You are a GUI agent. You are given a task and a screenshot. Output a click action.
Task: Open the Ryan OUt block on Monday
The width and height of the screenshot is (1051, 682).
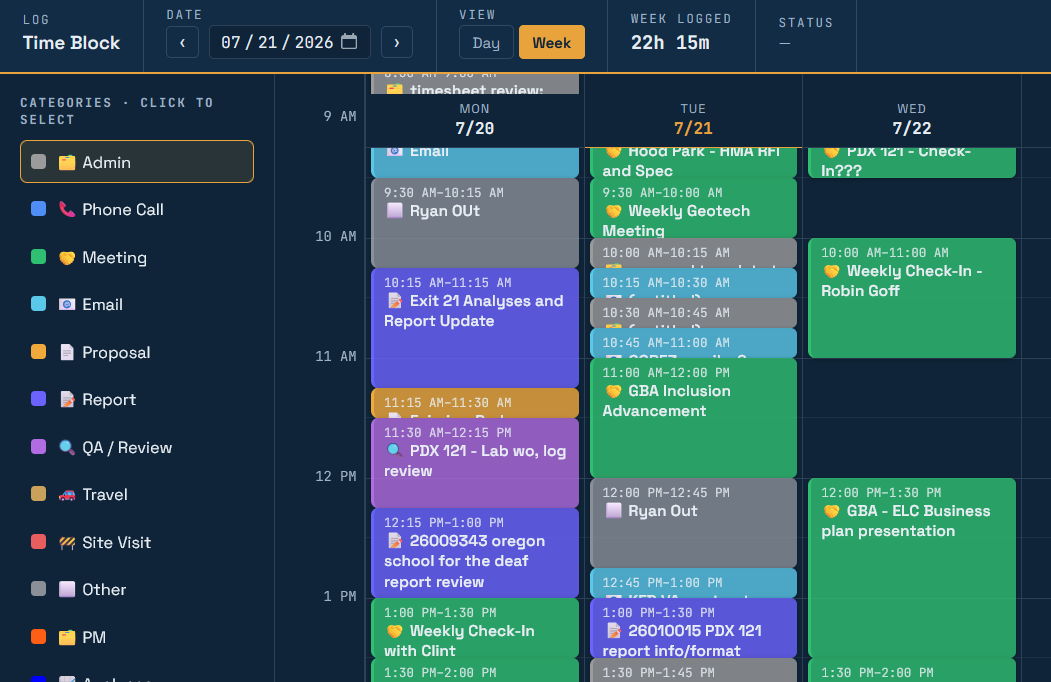[x=475, y=223]
